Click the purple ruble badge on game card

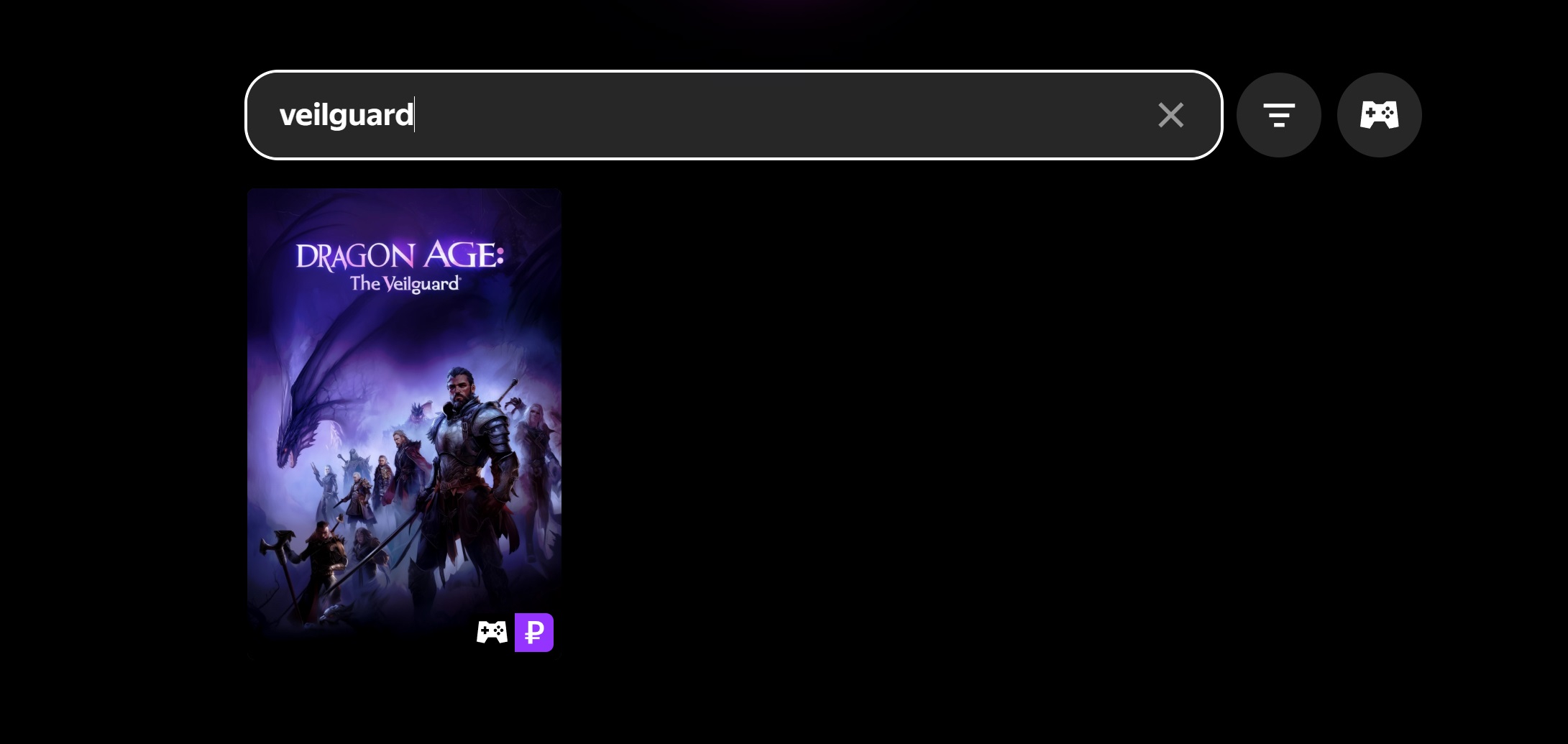(x=534, y=633)
